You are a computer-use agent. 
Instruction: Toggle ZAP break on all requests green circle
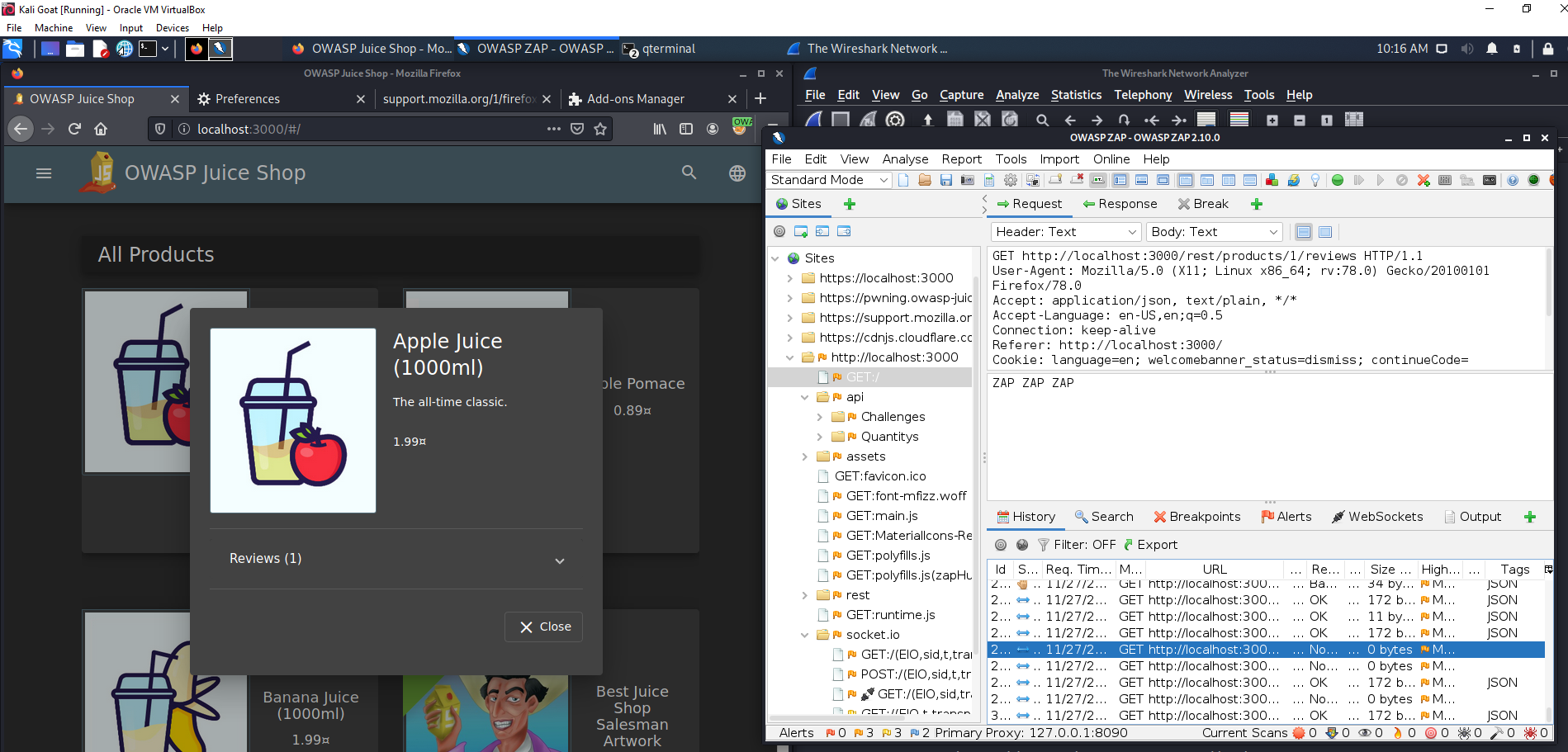pos(1338,180)
